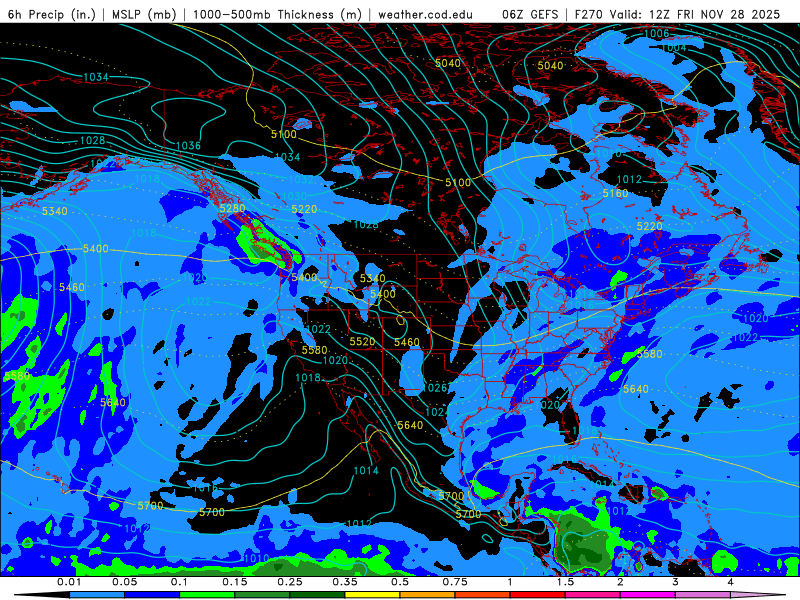Select the orange 0.5–0.75 legend color
The width and height of the screenshot is (800, 600).
428,595
